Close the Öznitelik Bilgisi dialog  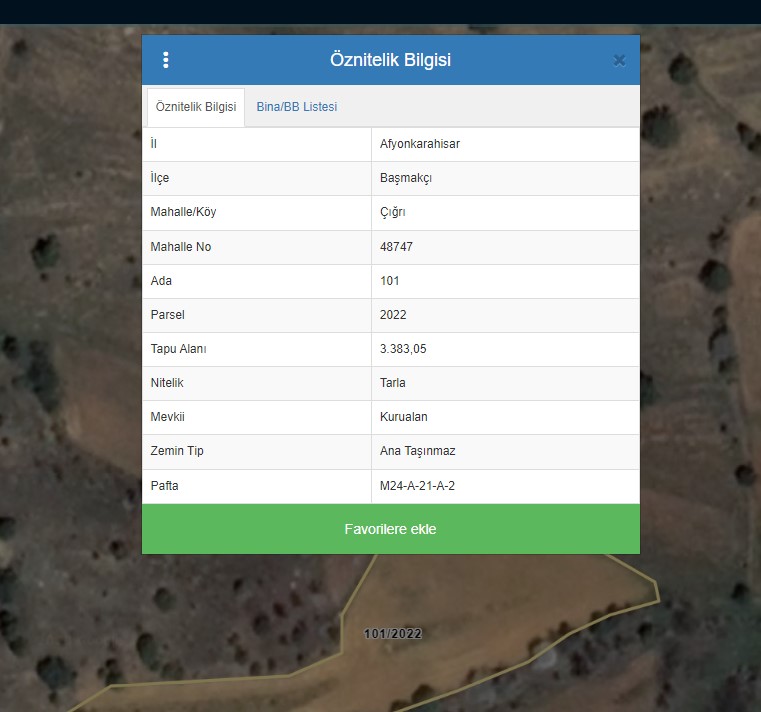(619, 60)
